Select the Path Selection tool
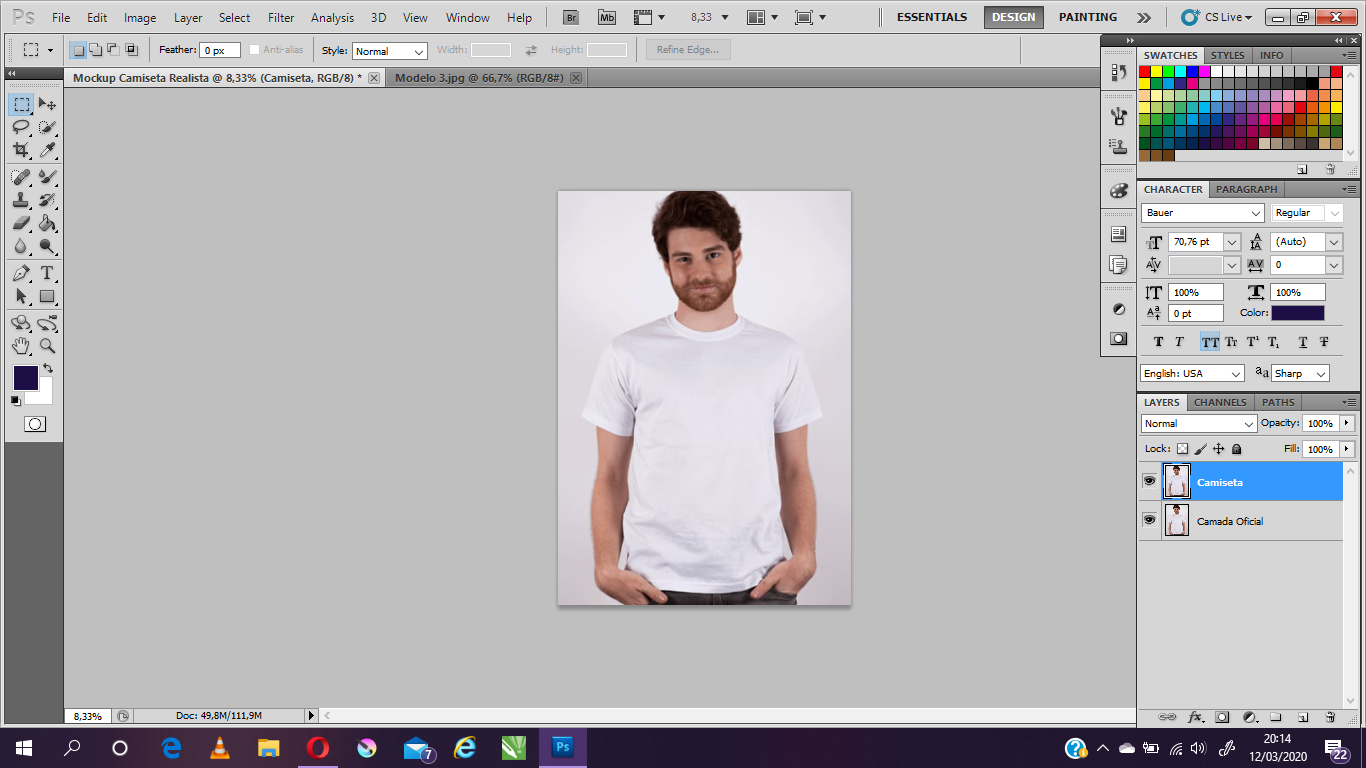1366x768 pixels. (21, 296)
